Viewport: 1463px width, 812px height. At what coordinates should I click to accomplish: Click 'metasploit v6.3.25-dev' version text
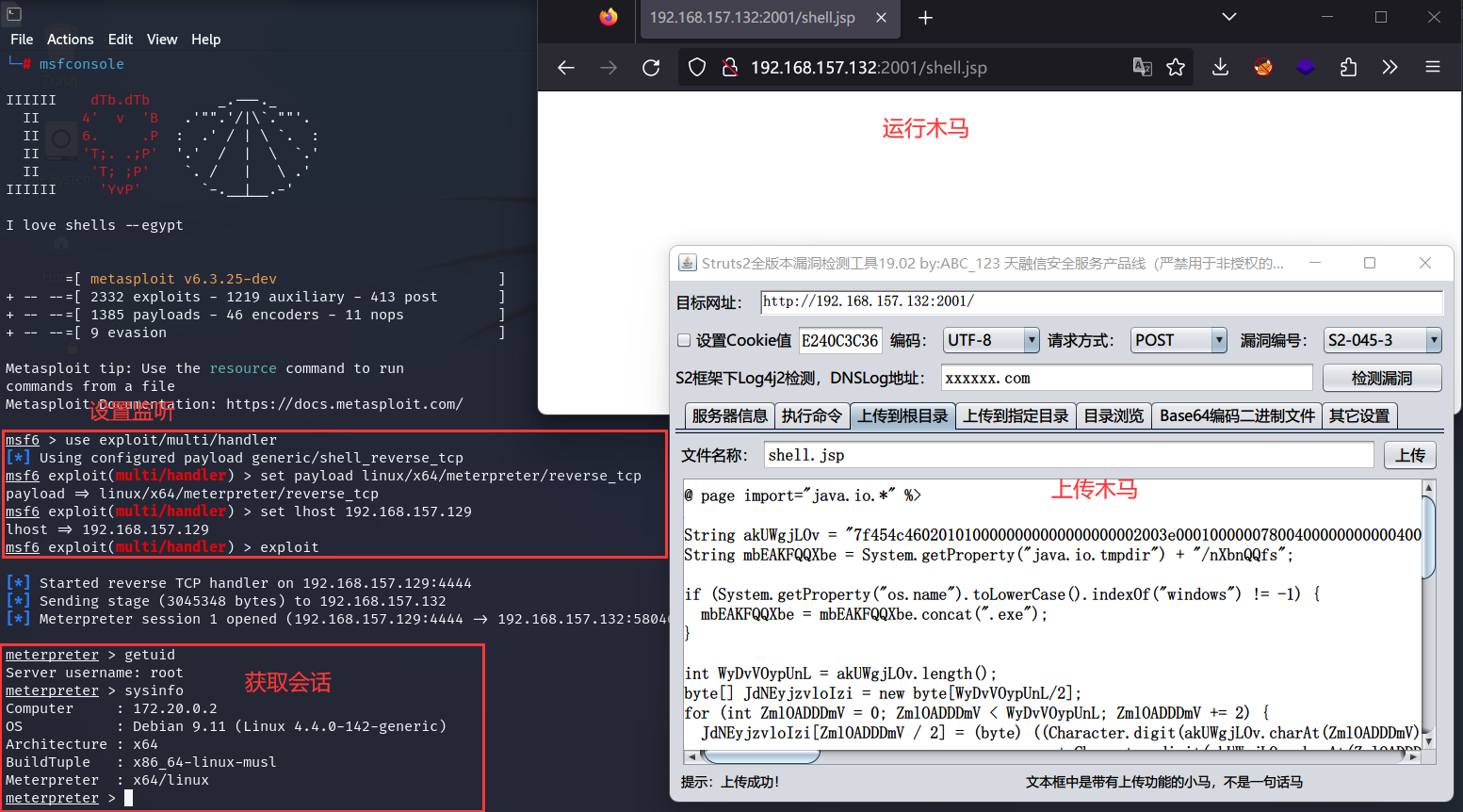(184, 279)
